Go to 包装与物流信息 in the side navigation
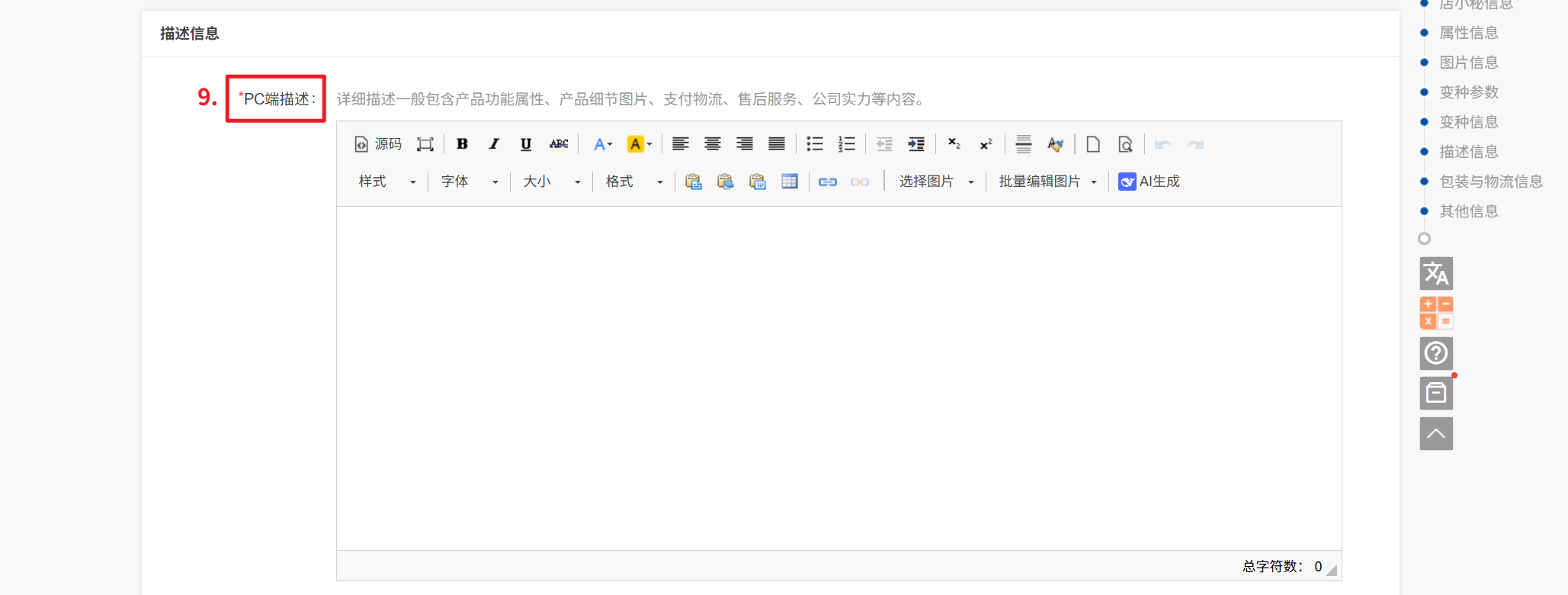The width and height of the screenshot is (1568, 595). tap(1490, 182)
